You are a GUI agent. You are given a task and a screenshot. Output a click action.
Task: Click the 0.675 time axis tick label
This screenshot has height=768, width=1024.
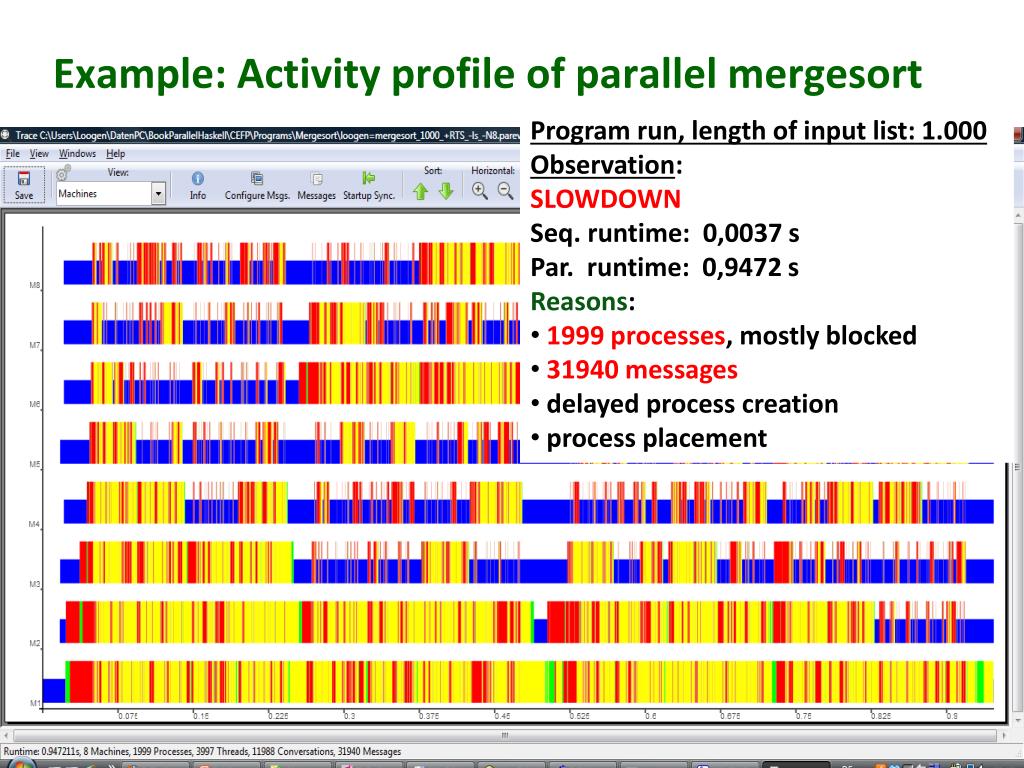(x=730, y=716)
